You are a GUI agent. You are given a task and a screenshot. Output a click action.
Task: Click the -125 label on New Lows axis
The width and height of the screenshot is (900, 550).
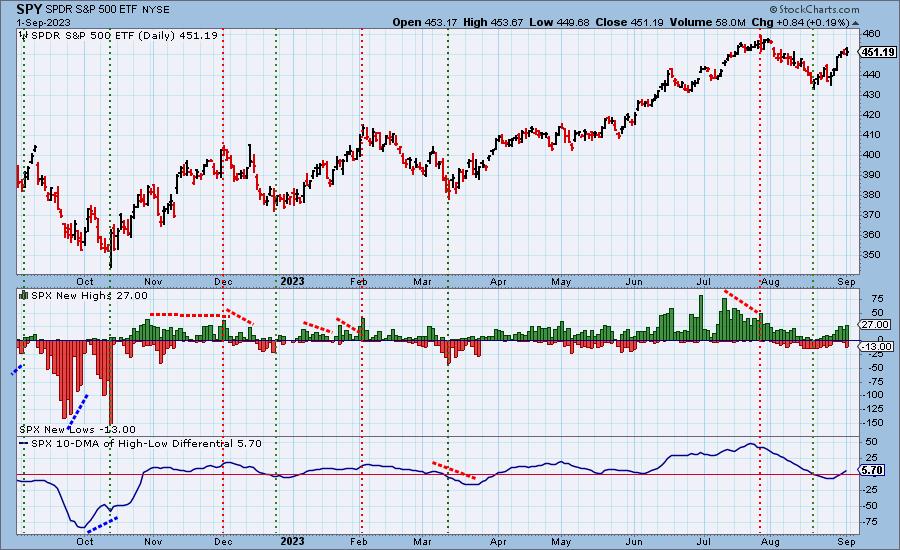(x=872, y=409)
